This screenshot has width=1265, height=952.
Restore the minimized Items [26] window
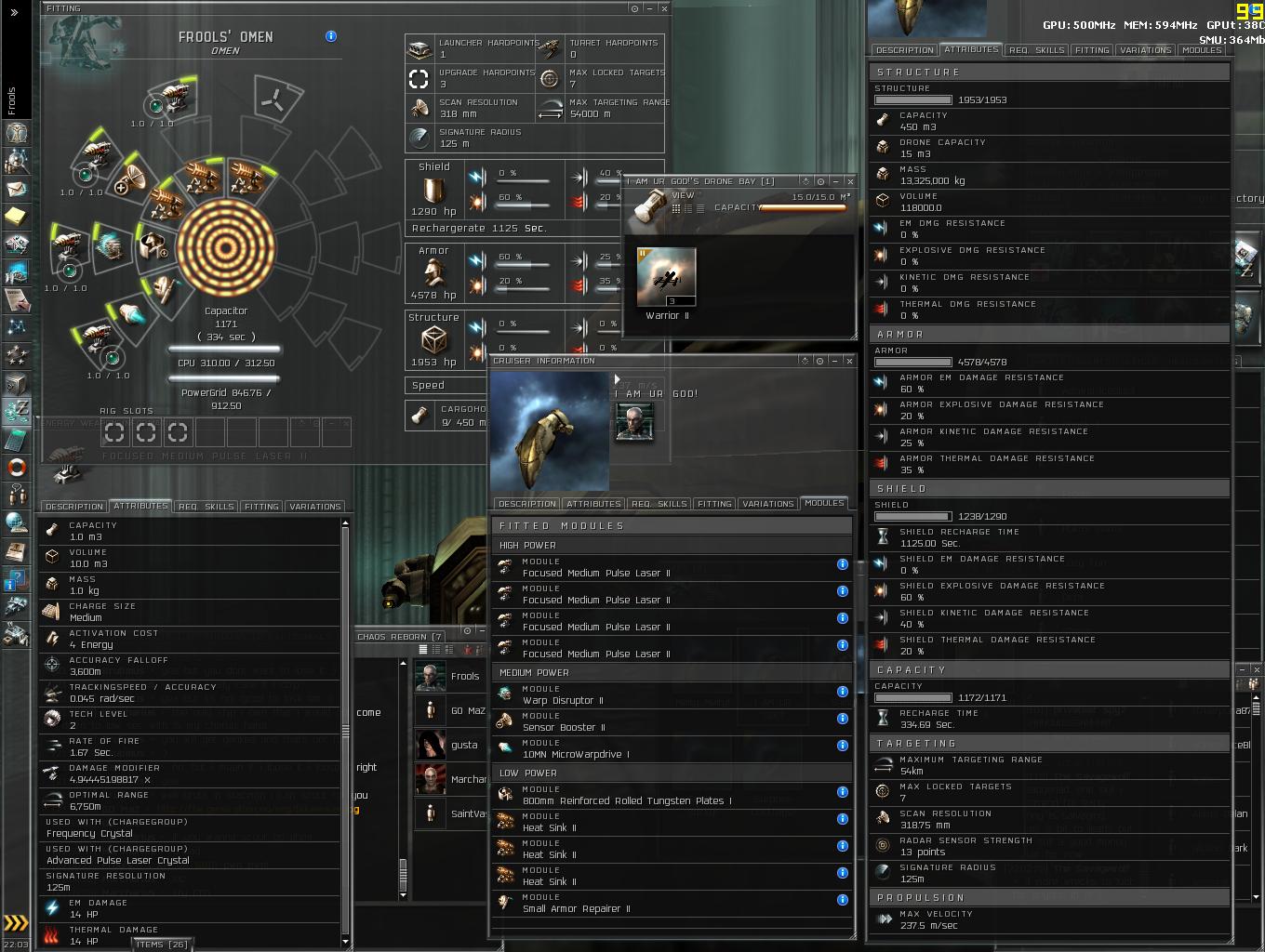162,944
